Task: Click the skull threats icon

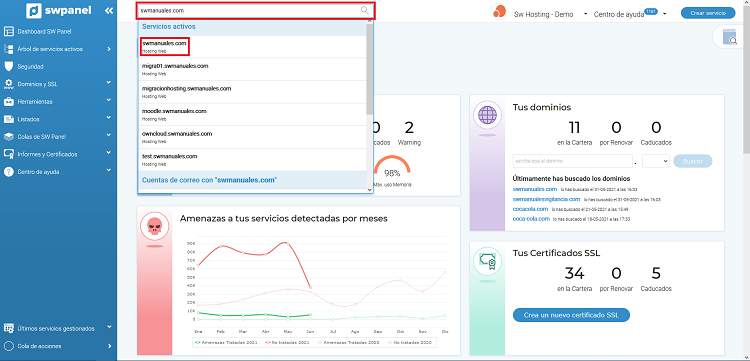Action: tap(154, 226)
